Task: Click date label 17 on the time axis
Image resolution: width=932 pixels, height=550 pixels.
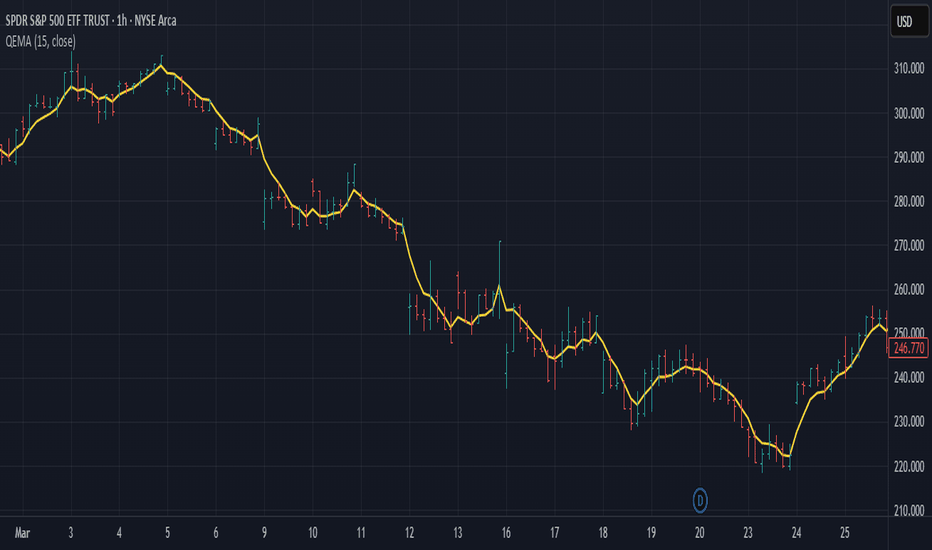Action: (555, 533)
